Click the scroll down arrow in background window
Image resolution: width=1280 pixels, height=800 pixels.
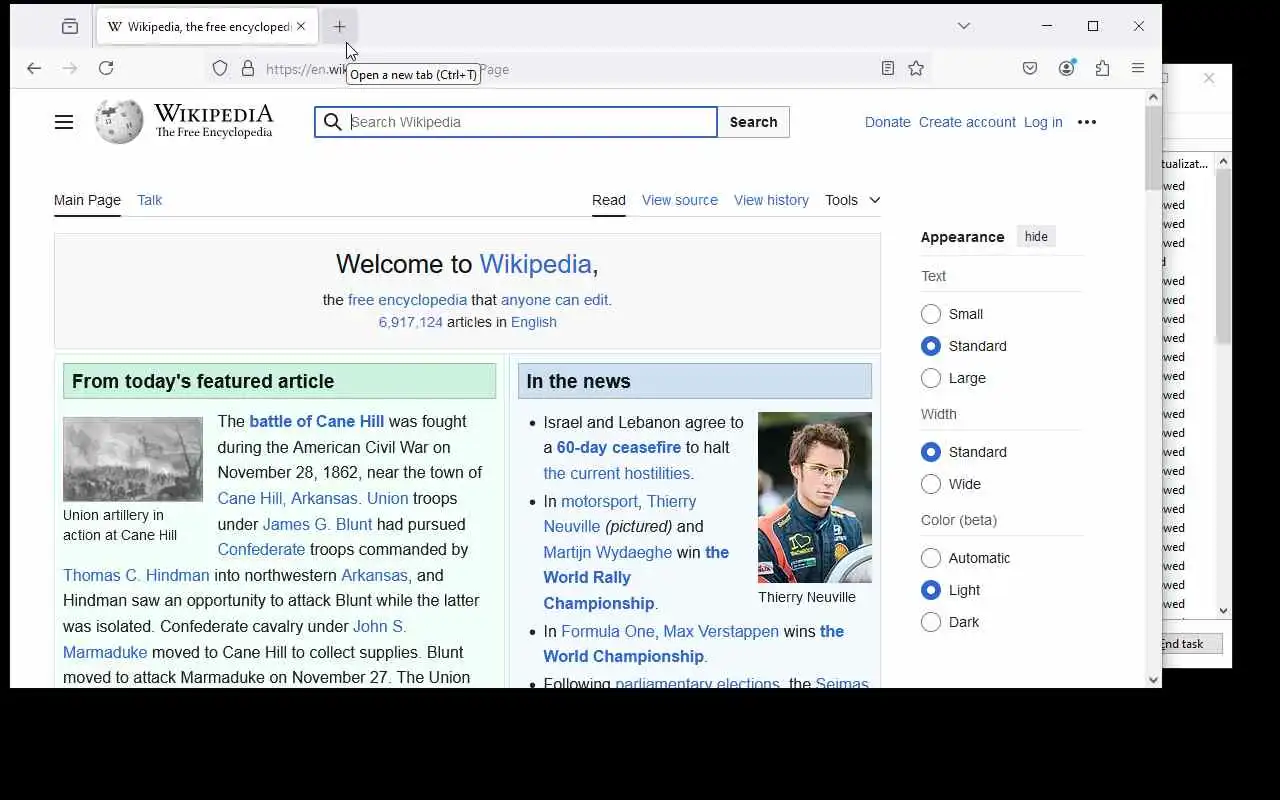[1224, 611]
